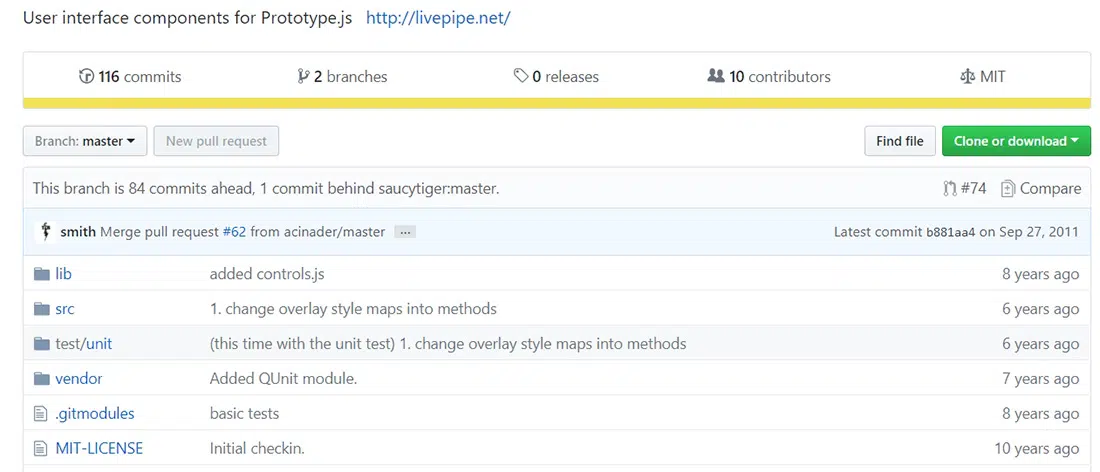Open the livepipe.net homepage link
Viewport: 1100px width, 472px height.
[x=438, y=18]
